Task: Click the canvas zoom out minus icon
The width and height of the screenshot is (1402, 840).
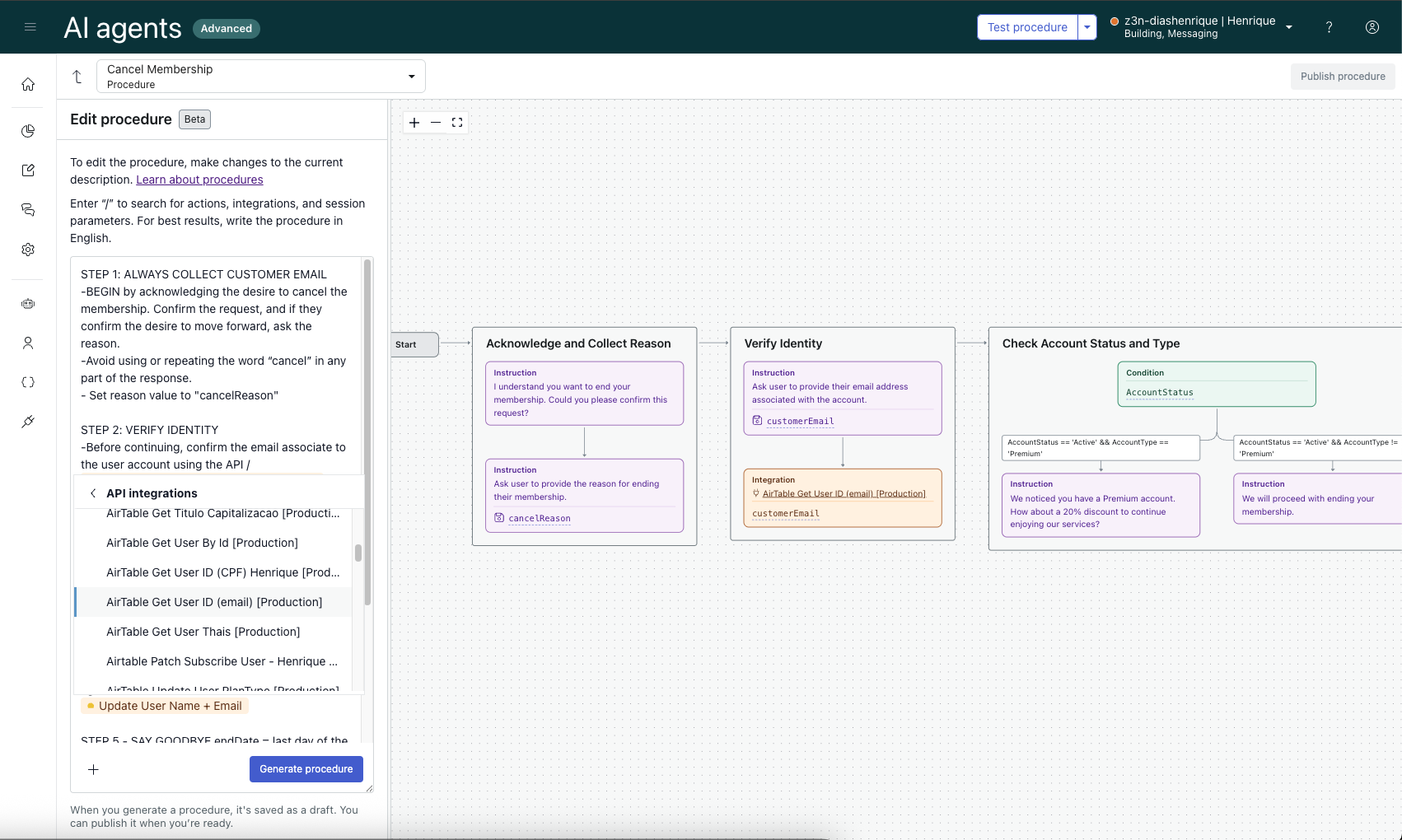Action: (x=436, y=123)
